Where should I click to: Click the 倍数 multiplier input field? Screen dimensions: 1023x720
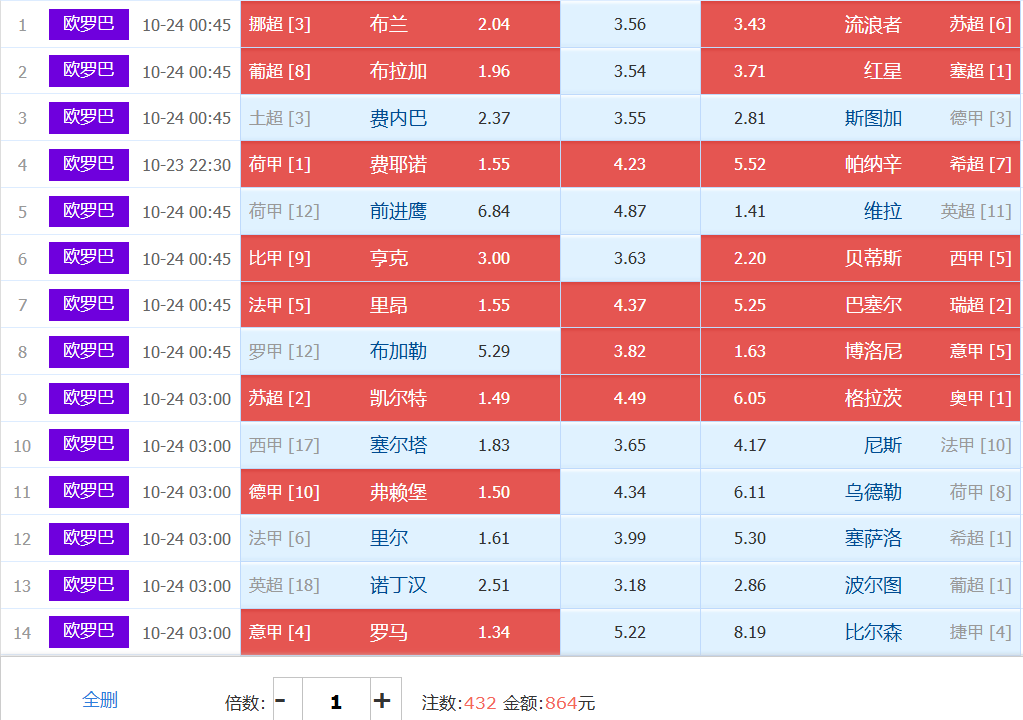pyautogui.click(x=335, y=701)
